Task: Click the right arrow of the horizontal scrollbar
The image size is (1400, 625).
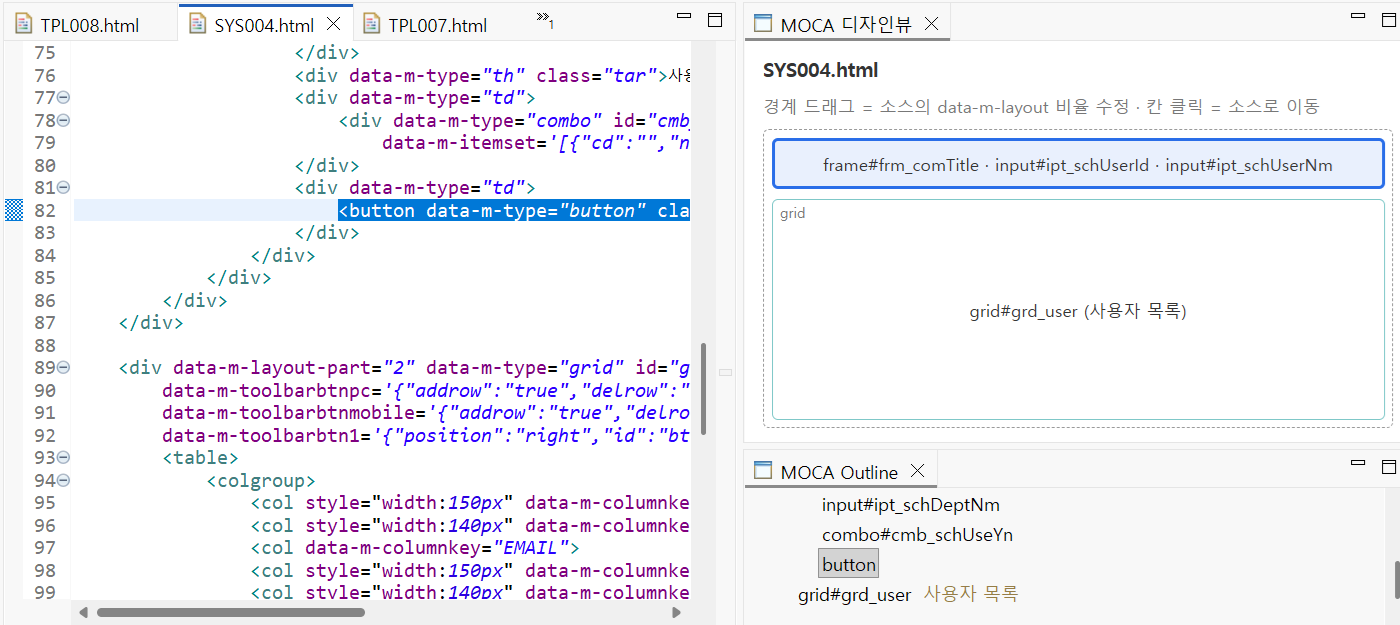Action: click(677, 612)
